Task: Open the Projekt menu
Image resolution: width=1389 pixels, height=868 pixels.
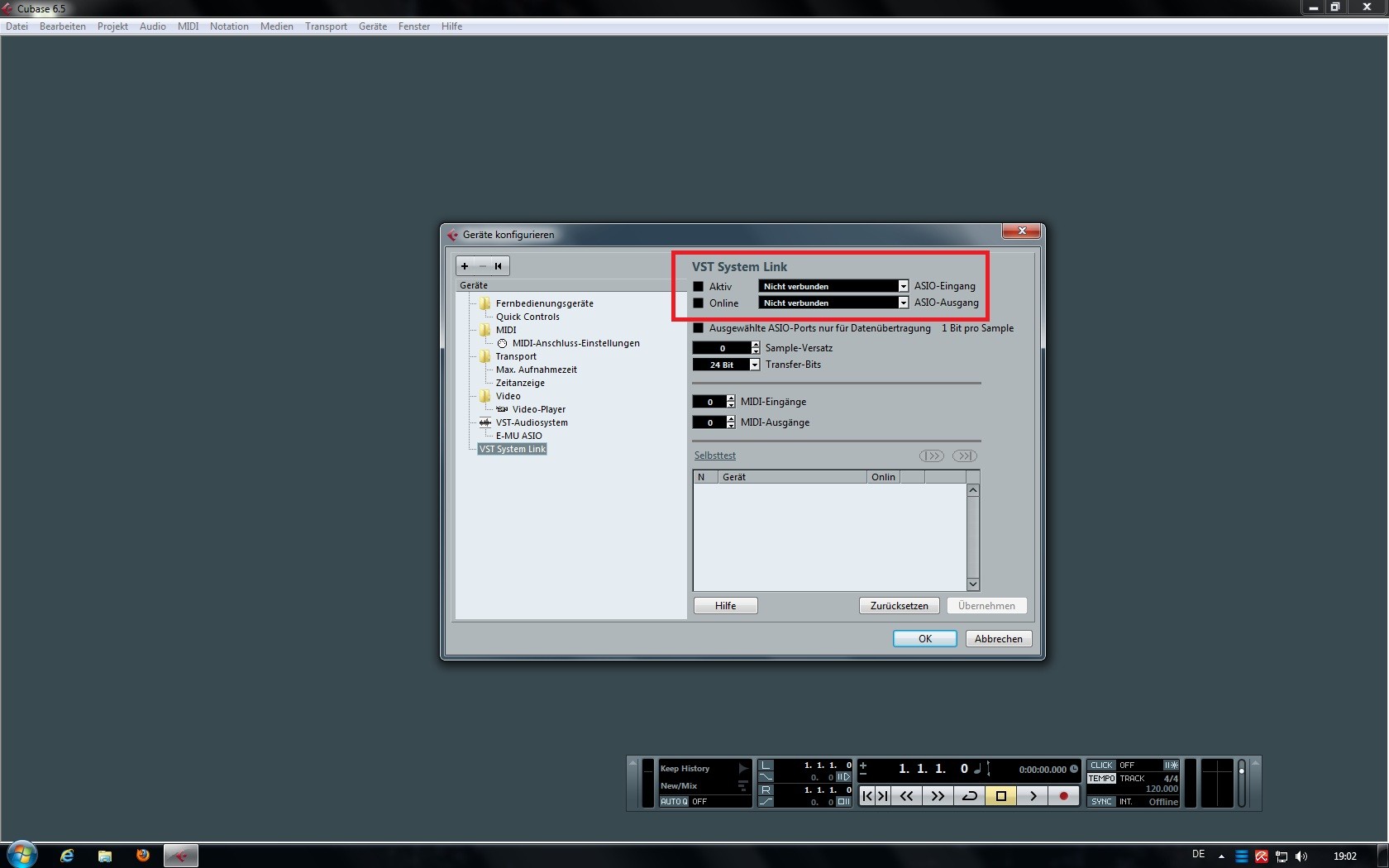Action: 112,26
